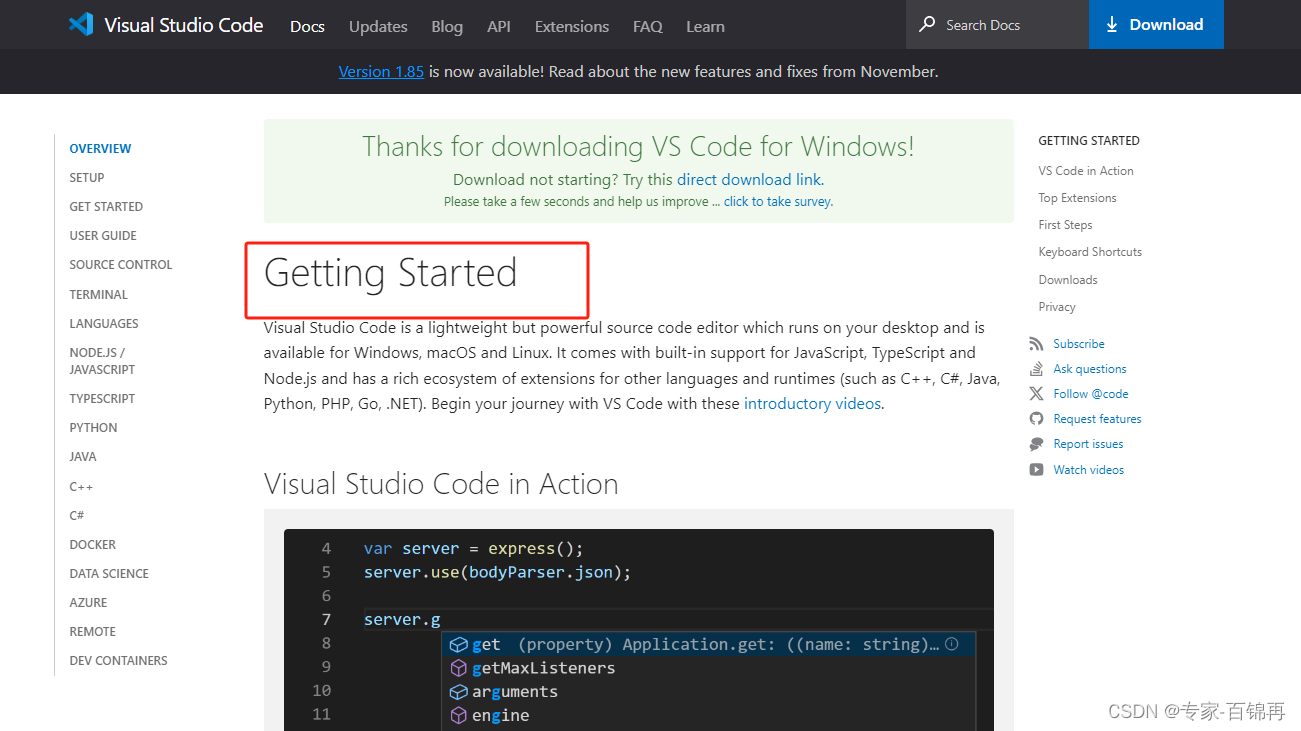Open the introductory videos link

click(x=812, y=404)
